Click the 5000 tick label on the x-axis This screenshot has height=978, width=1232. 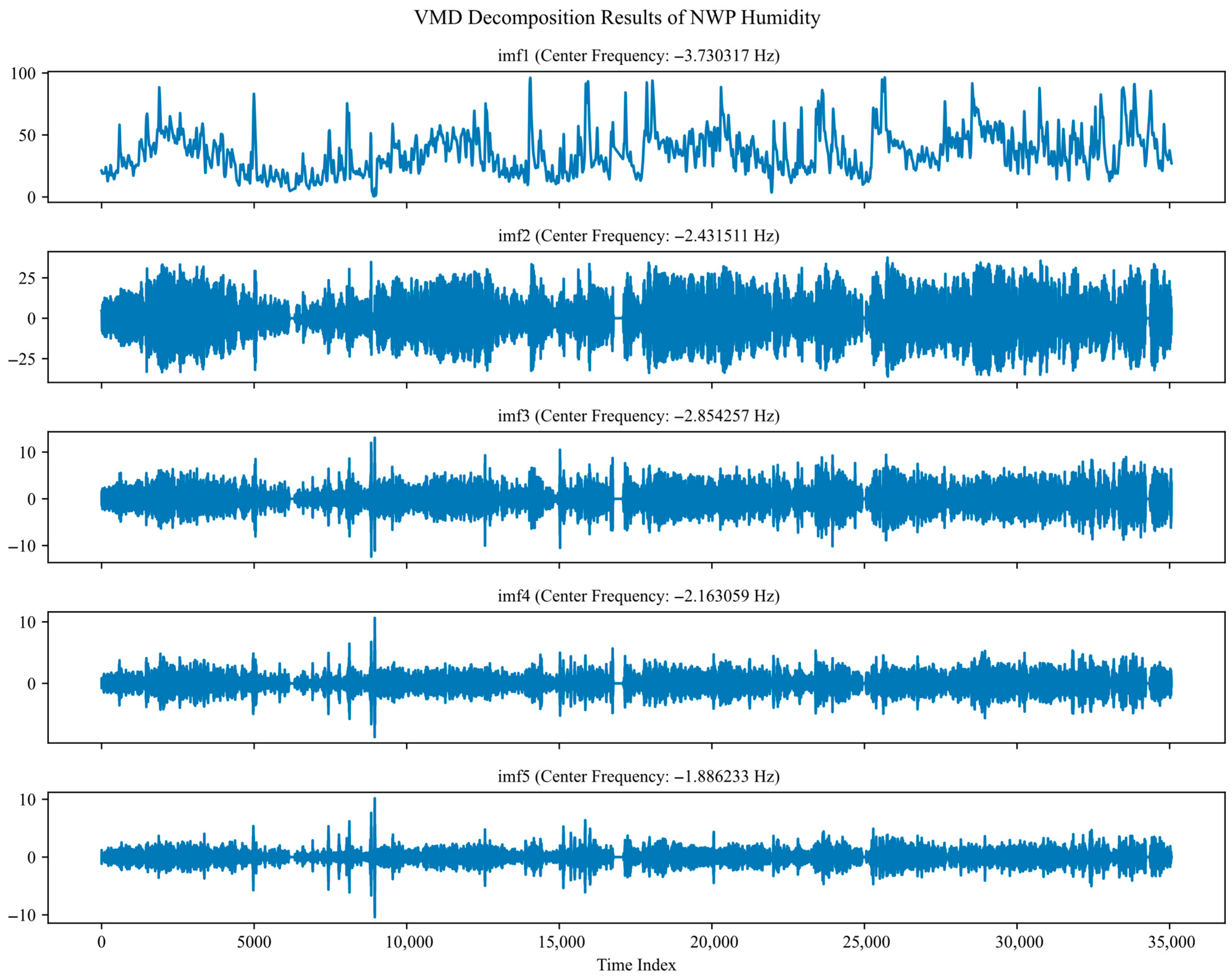click(254, 942)
